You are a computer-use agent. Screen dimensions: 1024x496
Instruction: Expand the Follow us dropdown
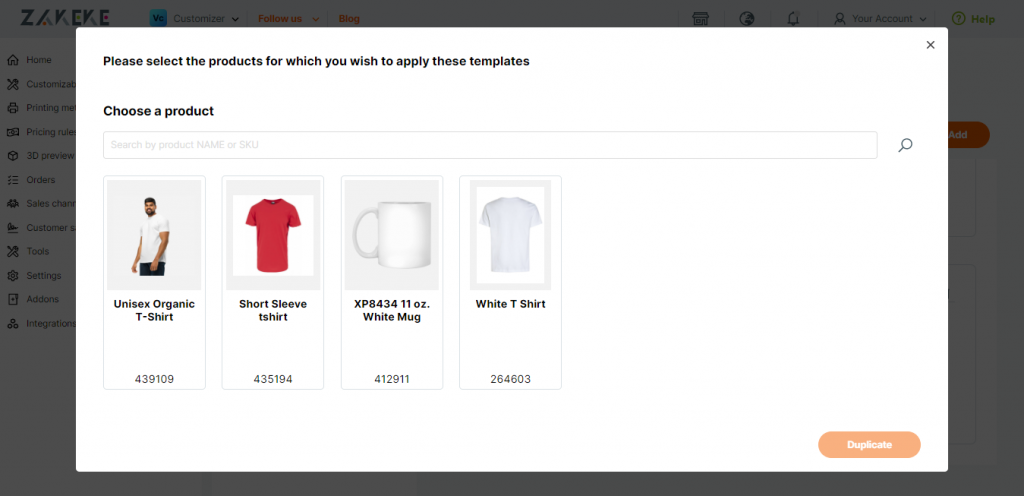click(x=289, y=19)
